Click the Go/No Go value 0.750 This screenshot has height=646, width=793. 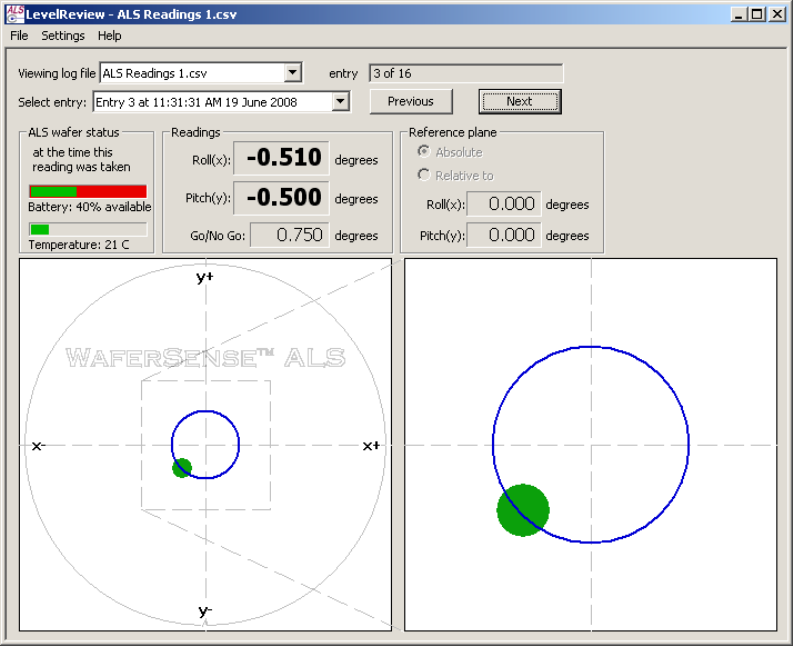[x=290, y=235]
